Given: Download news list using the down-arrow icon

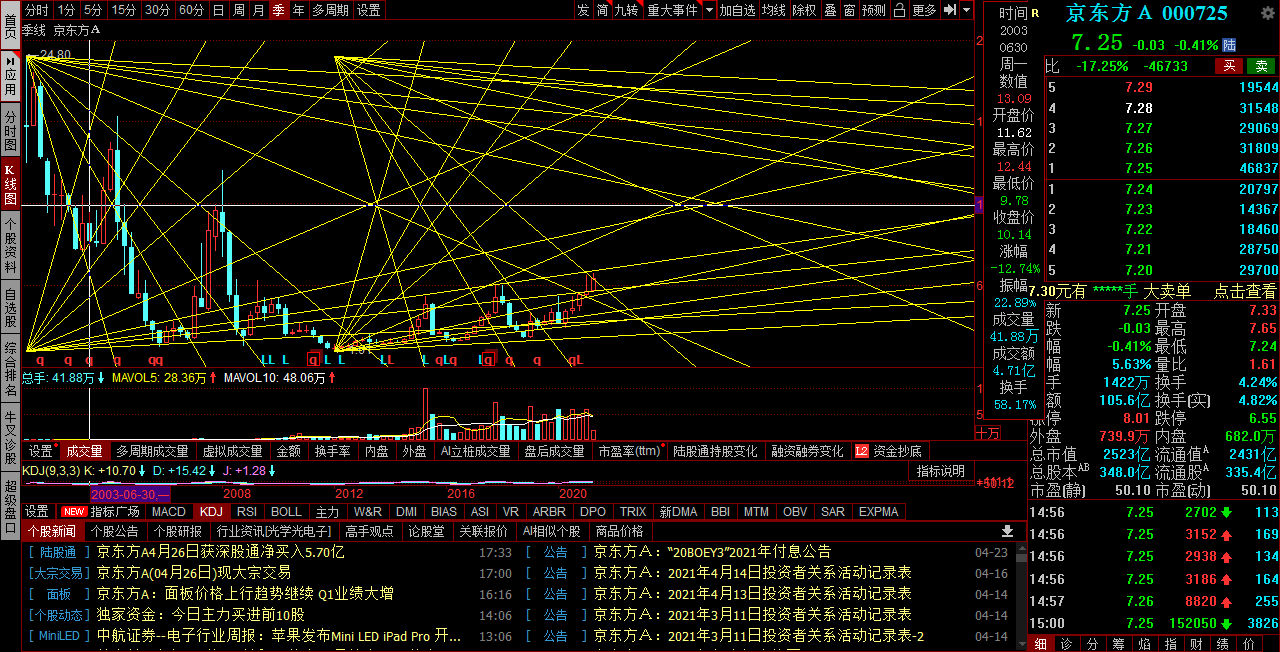Looking at the screenshot, I should point(1008,531).
